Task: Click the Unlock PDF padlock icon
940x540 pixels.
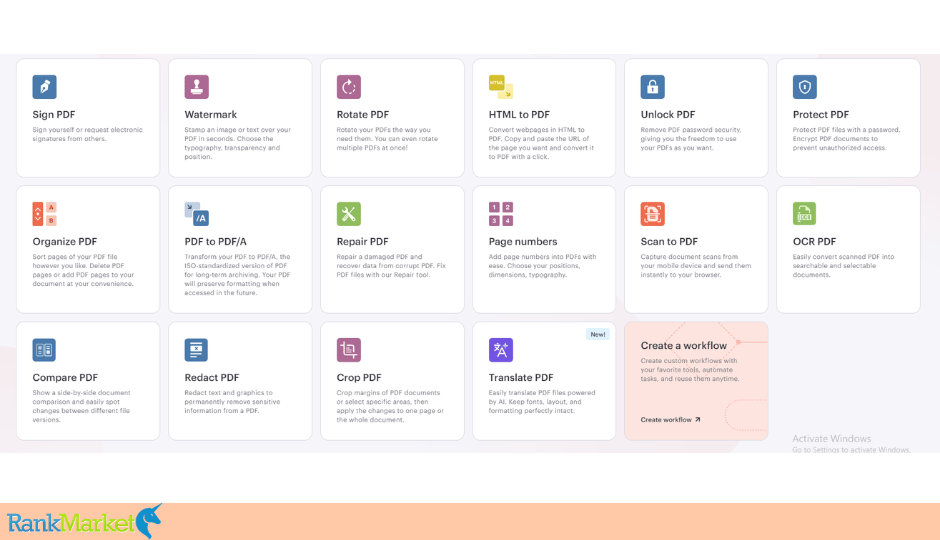Action: coord(653,87)
